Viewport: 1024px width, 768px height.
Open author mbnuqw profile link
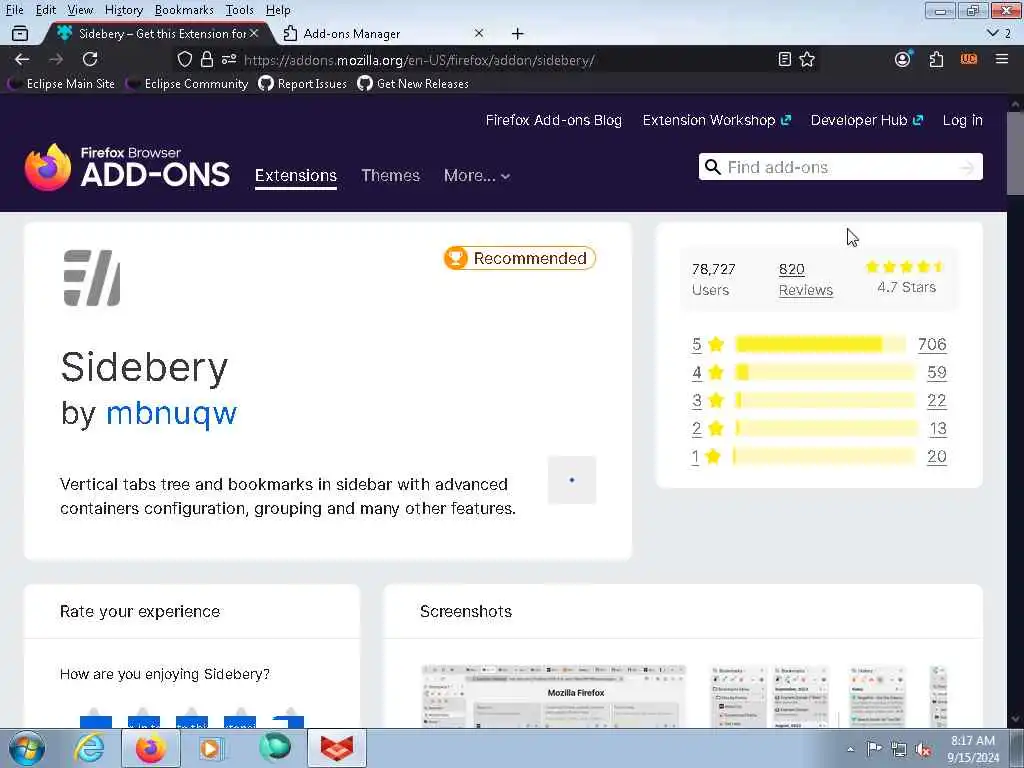click(171, 413)
